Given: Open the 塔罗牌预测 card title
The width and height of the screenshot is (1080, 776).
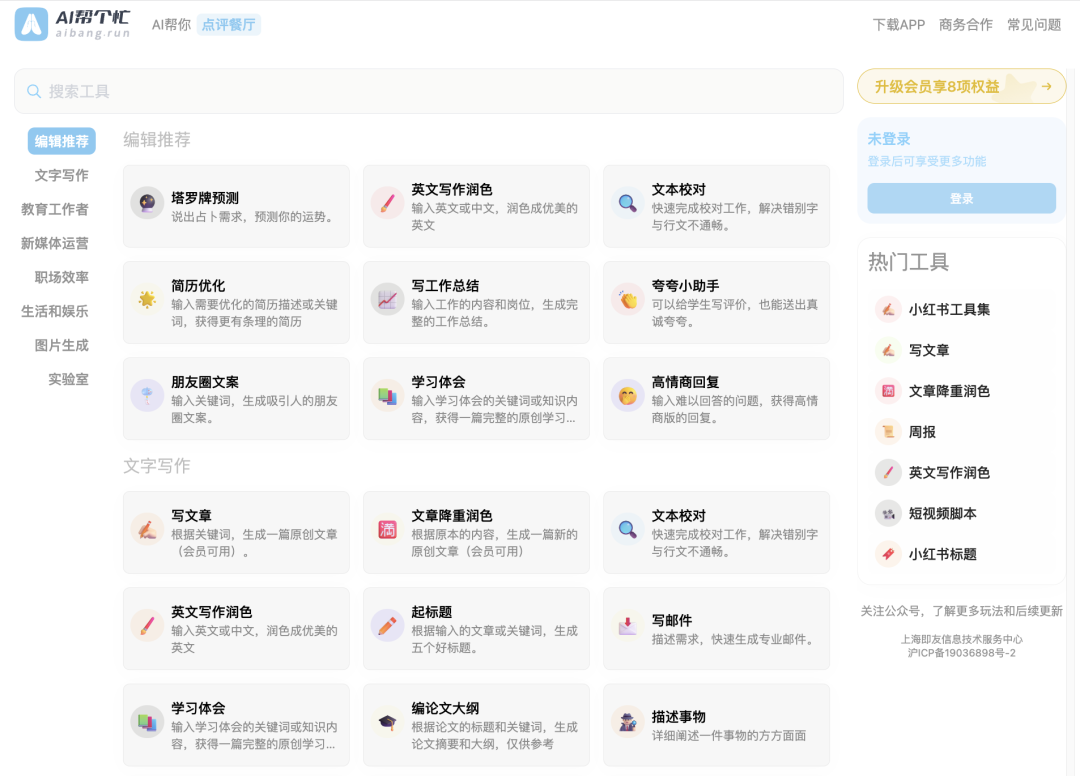Looking at the screenshot, I should [x=205, y=198].
